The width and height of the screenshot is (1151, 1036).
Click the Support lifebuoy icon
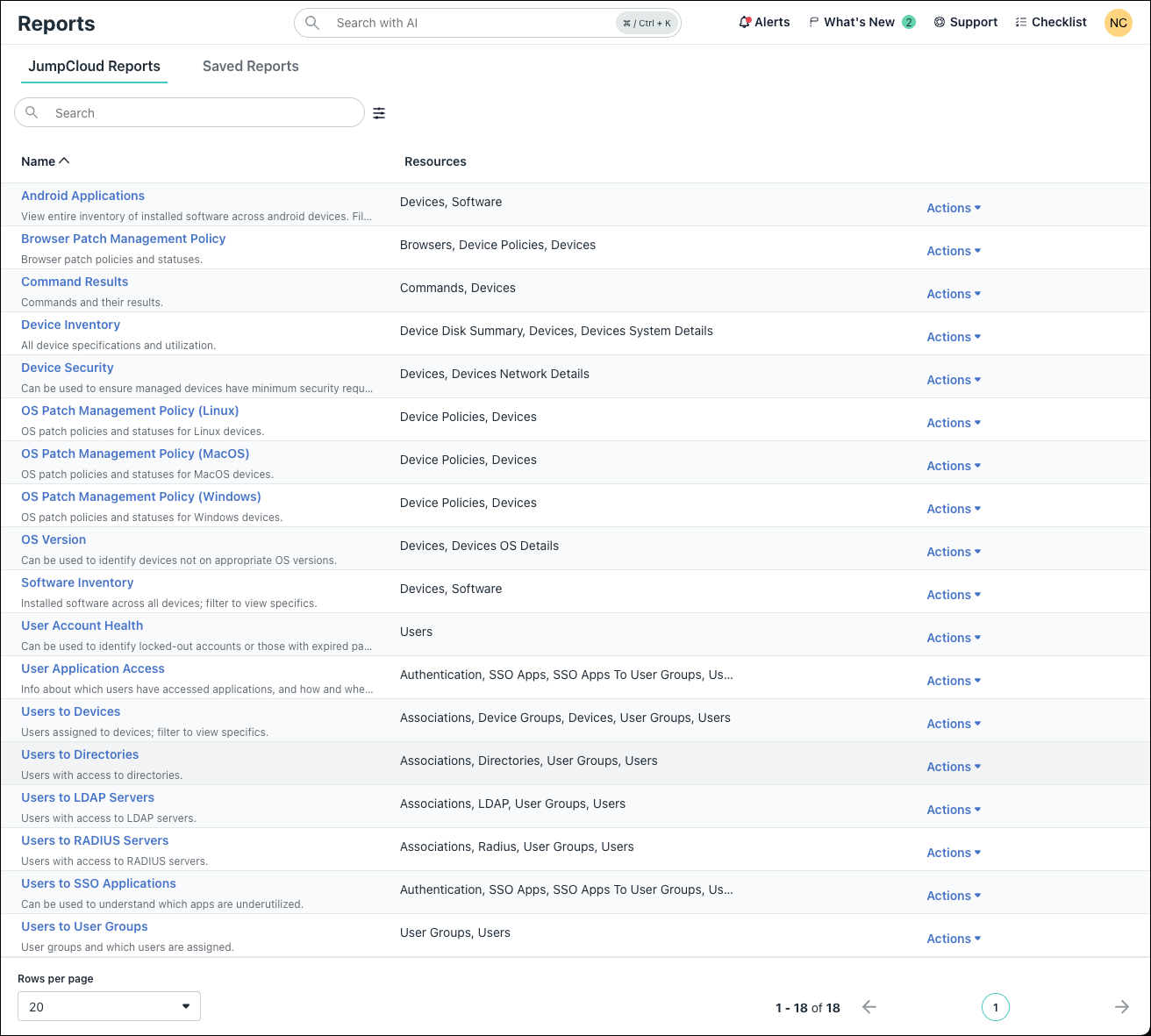(940, 22)
